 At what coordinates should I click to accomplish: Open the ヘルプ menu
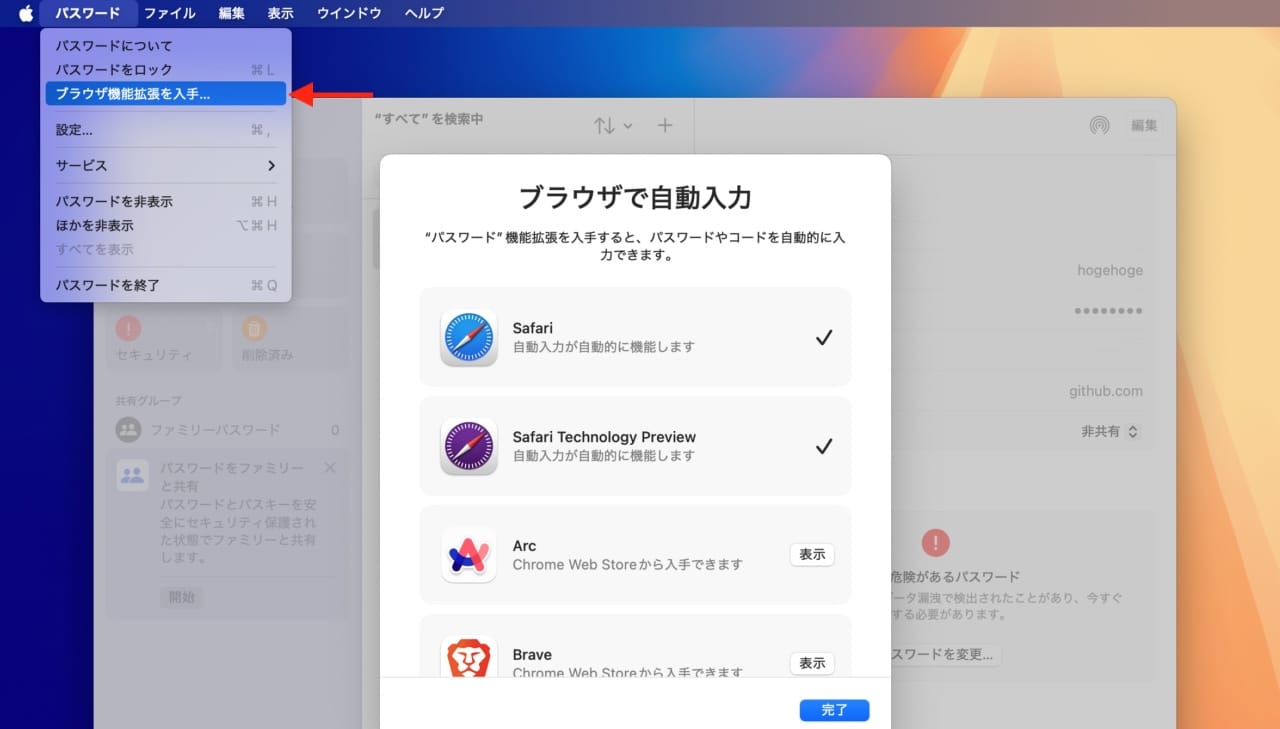coord(424,13)
